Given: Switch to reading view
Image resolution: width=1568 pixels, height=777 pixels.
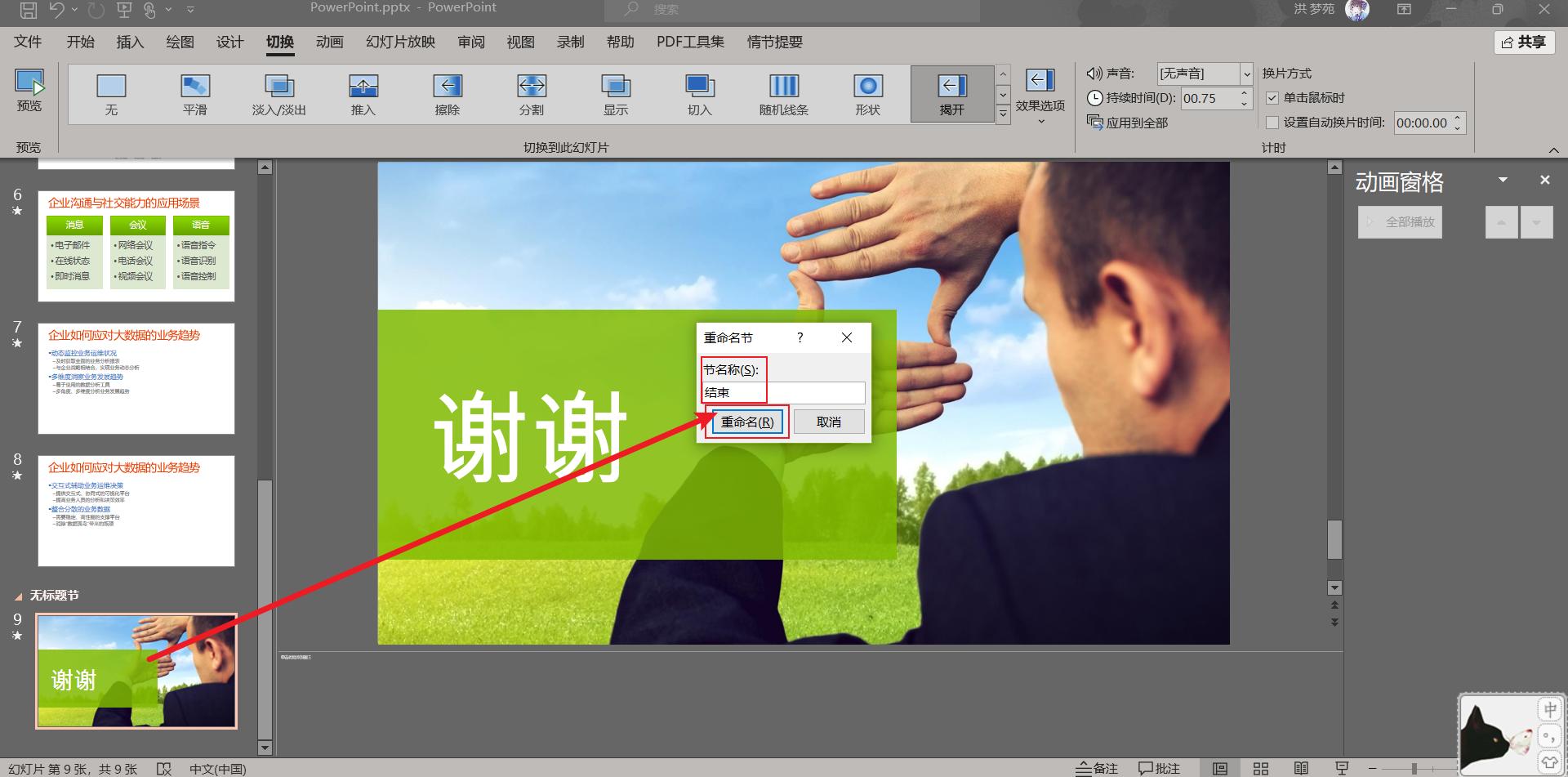Looking at the screenshot, I should pyautogui.click(x=1301, y=768).
